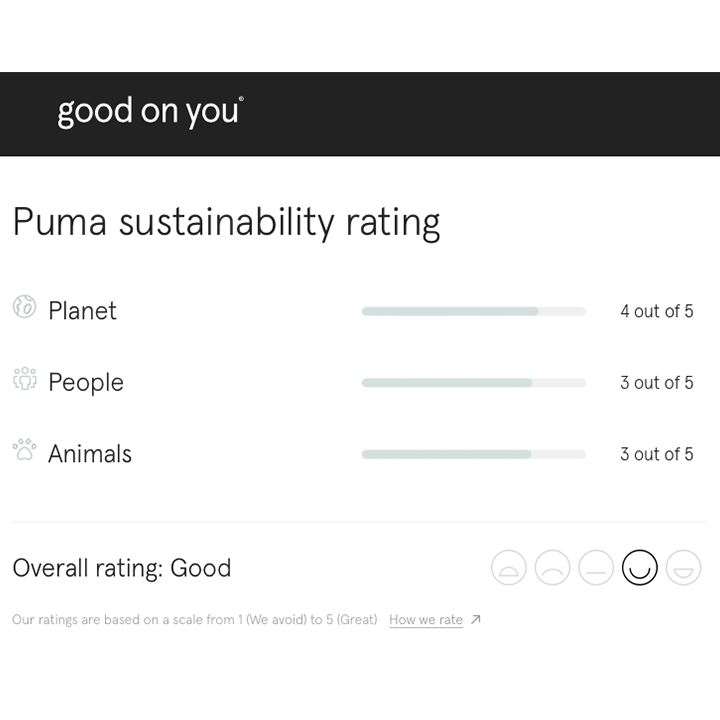The width and height of the screenshot is (720, 720).
Task: Click the People rating progress bar
Action: coord(474,382)
